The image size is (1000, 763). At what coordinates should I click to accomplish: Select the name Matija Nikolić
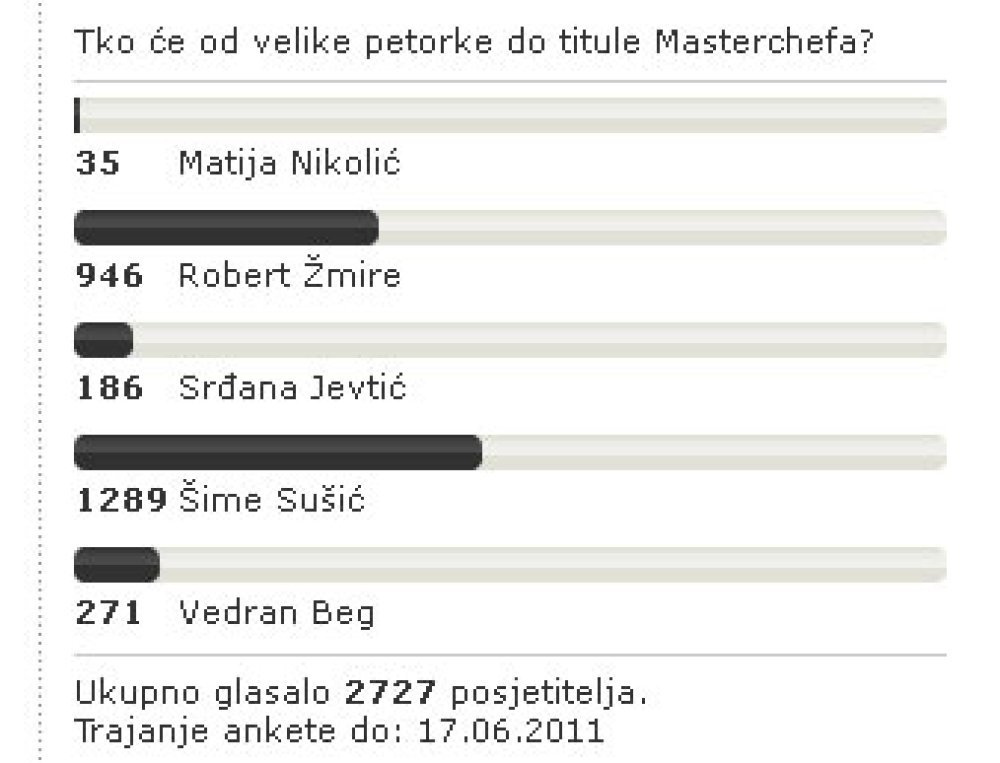click(x=289, y=163)
